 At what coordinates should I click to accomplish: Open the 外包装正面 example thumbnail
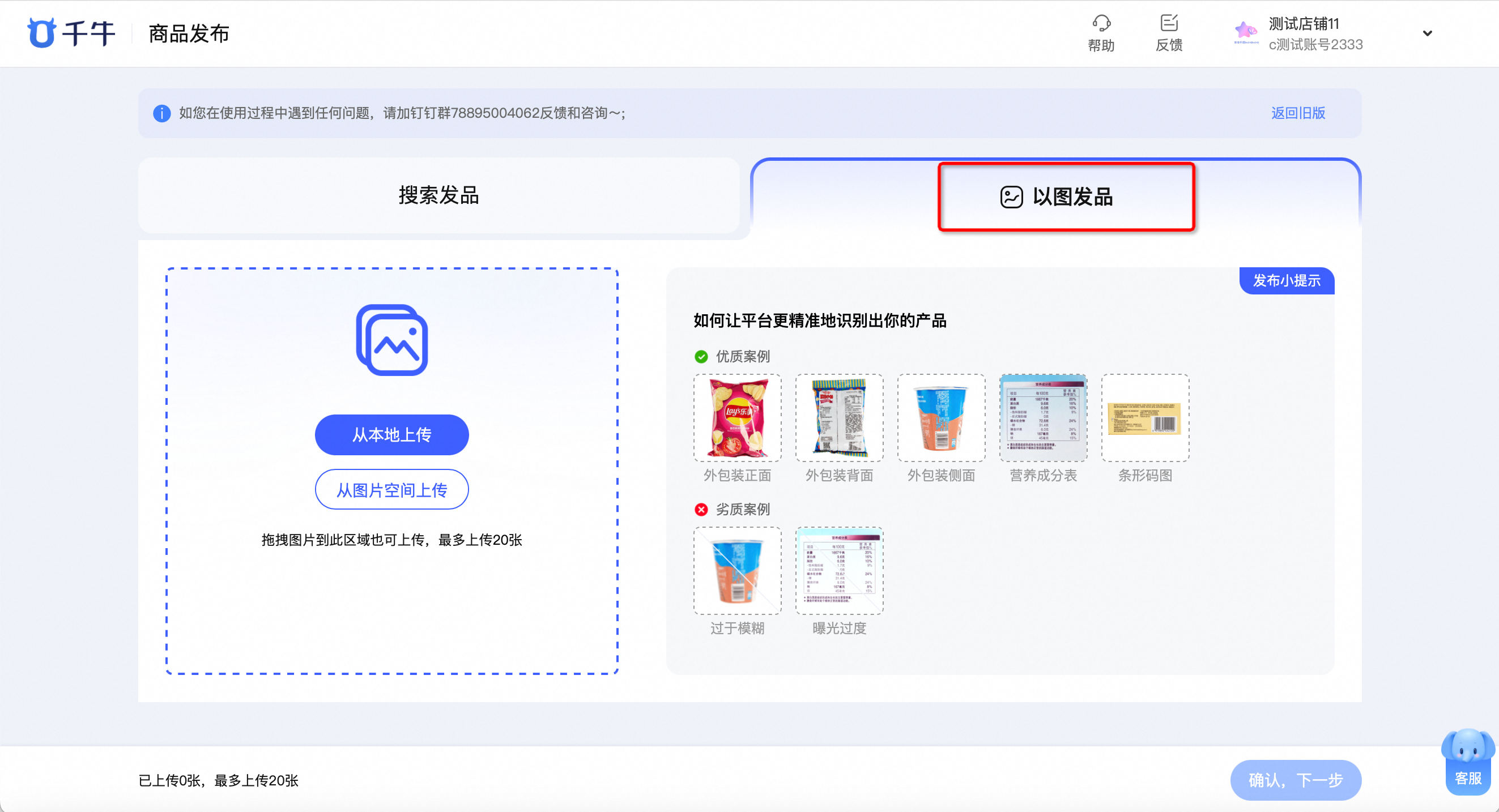pos(737,418)
